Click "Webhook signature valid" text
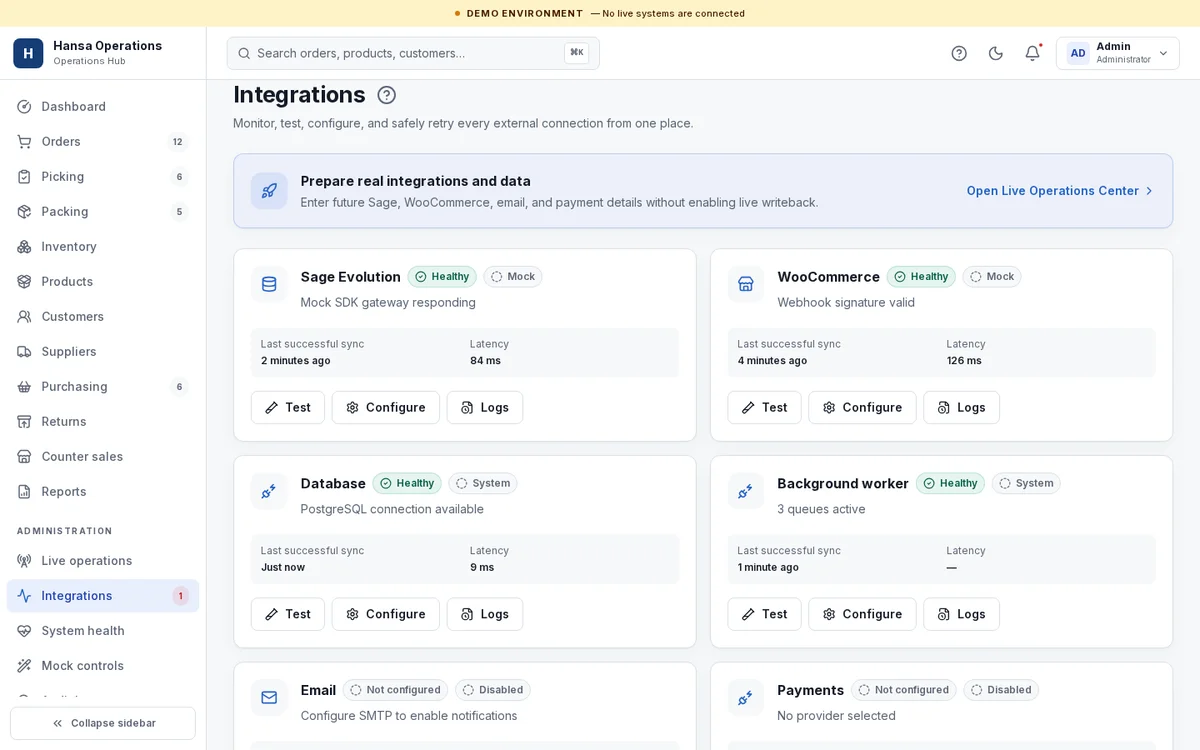This screenshot has height=750, width=1200. [x=846, y=303]
